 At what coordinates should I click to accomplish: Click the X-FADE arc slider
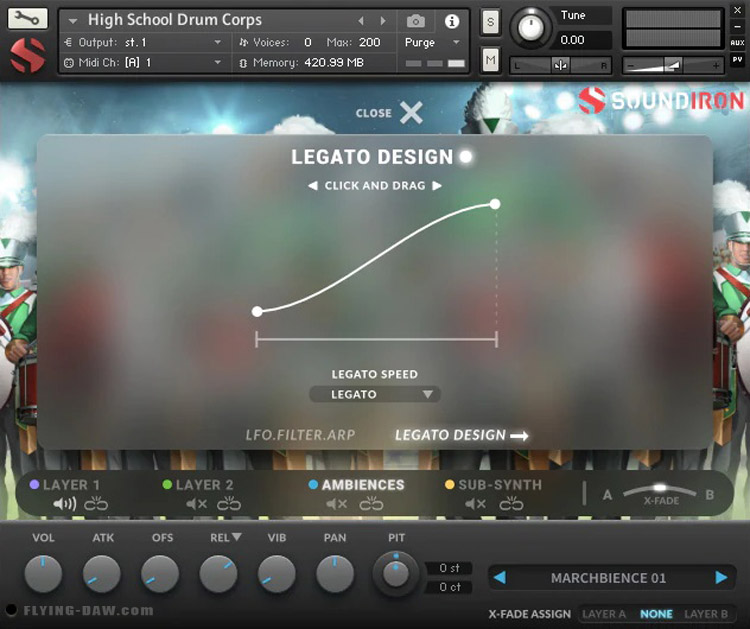[x=660, y=490]
